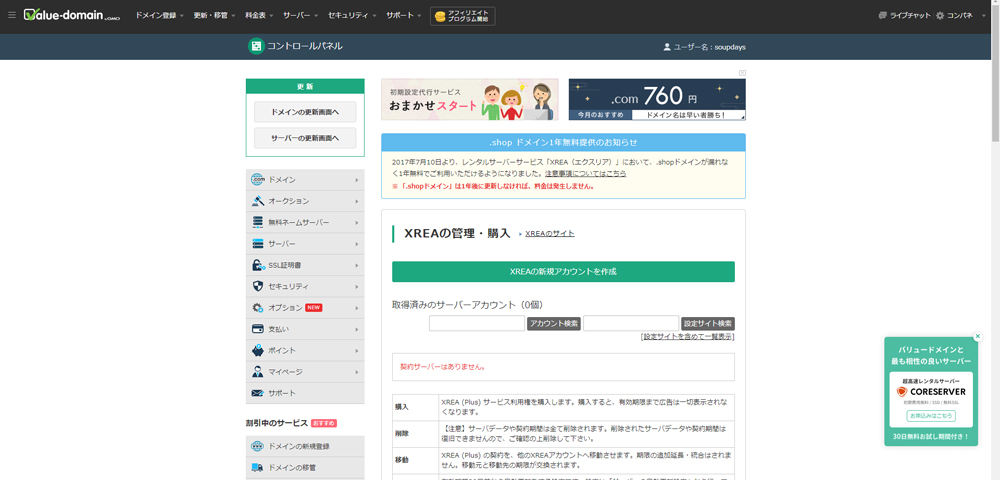Click the ドメイン .com sidebar icon

(258, 180)
